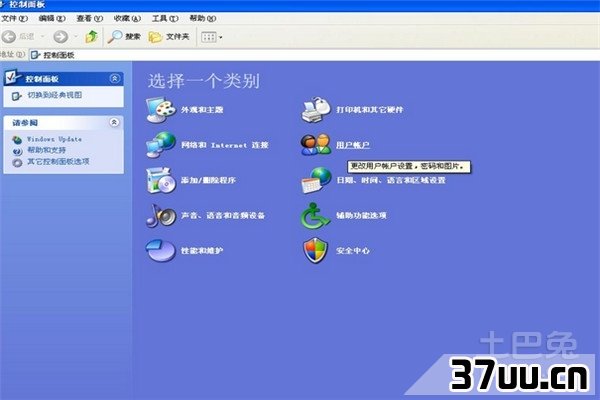Viewport: 600px width, 400px height.
Task: Click the Back (后退) arrow button
Action: point(9,37)
